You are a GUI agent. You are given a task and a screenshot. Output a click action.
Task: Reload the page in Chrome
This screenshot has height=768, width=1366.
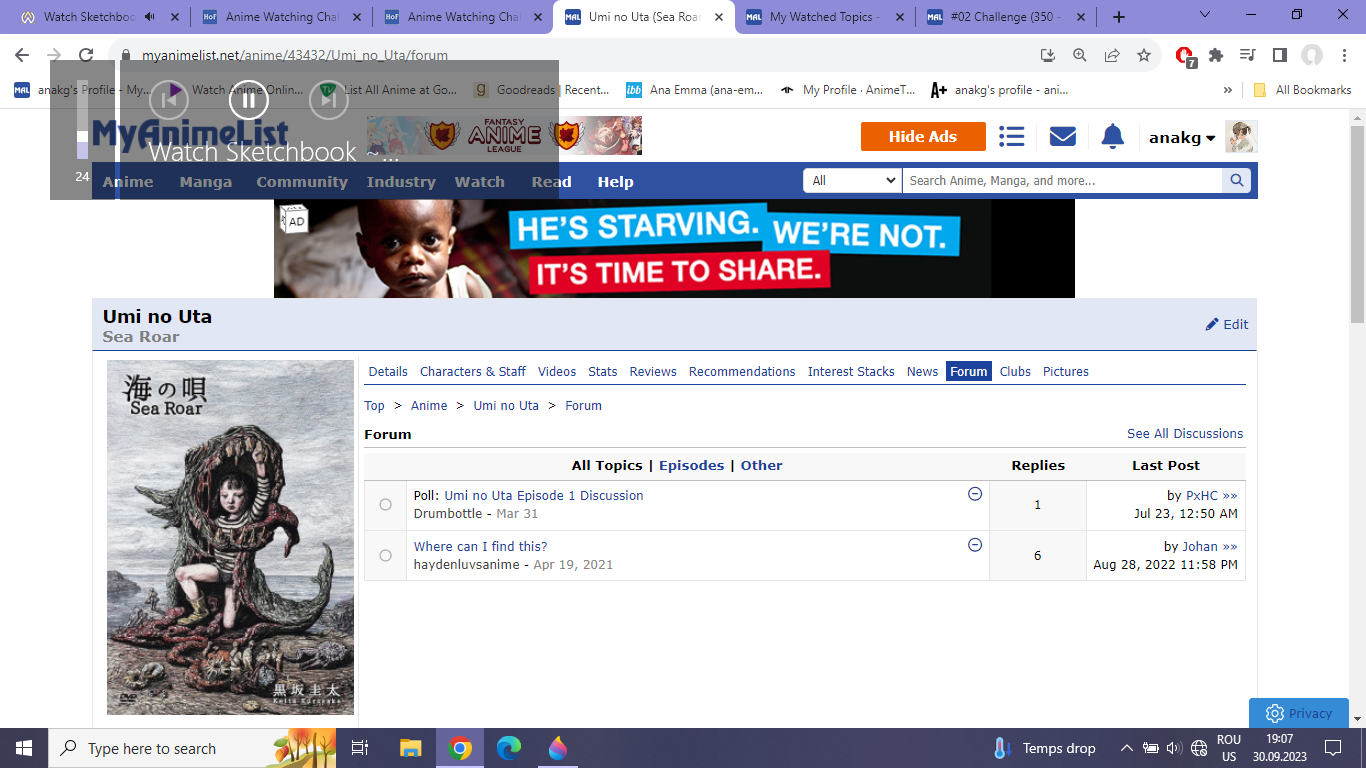pyautogui.click(x=86, y=56)
